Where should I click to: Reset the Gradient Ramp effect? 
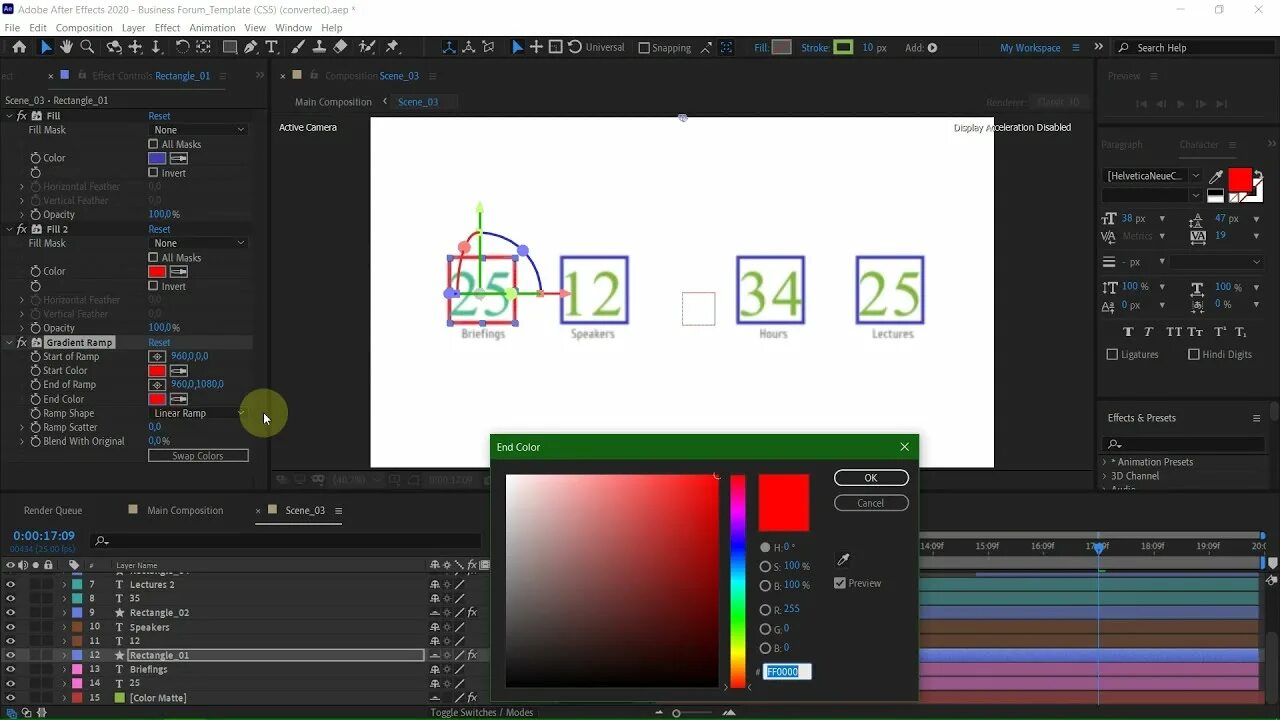tap(159, 343)
